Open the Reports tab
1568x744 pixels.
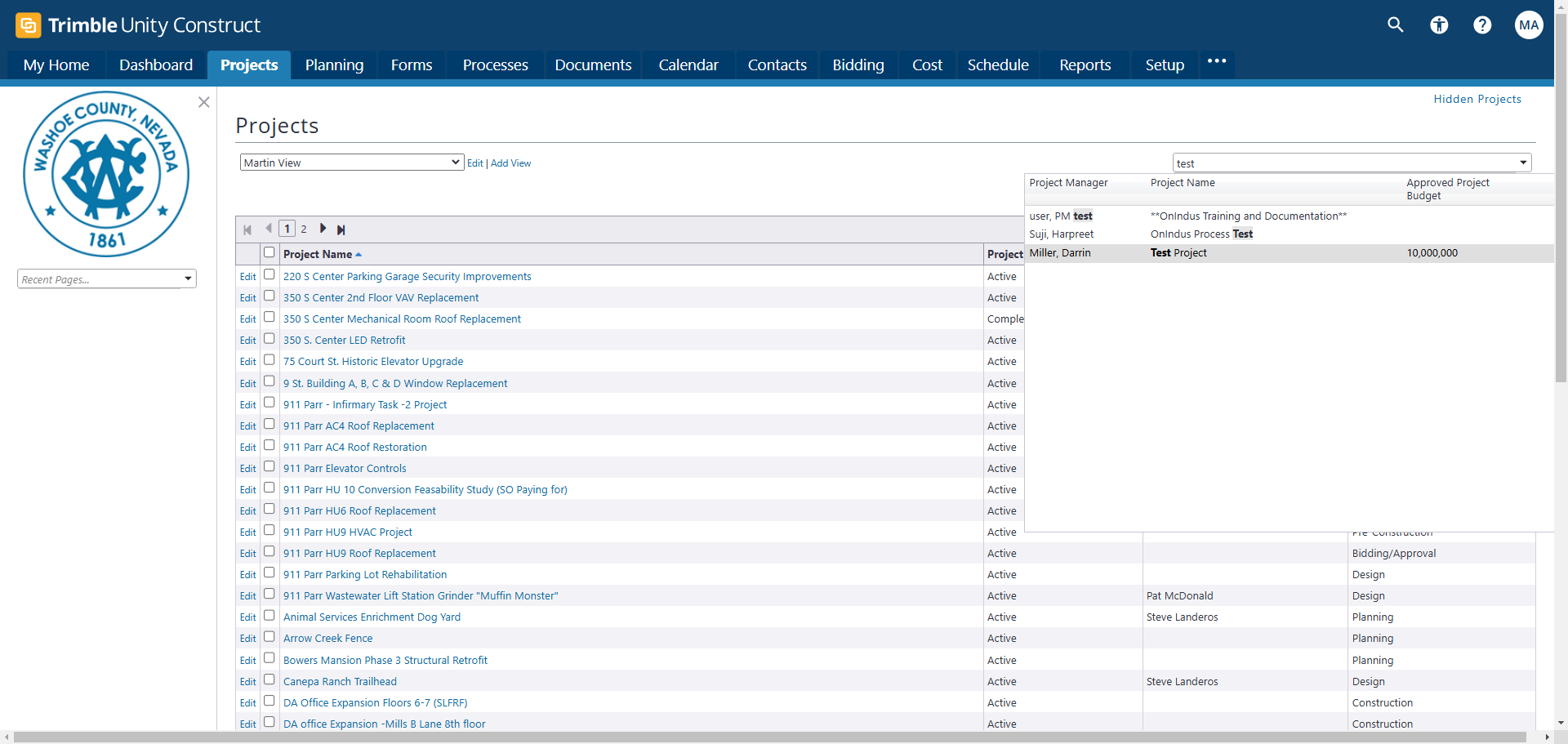[x=1085, y=65]
